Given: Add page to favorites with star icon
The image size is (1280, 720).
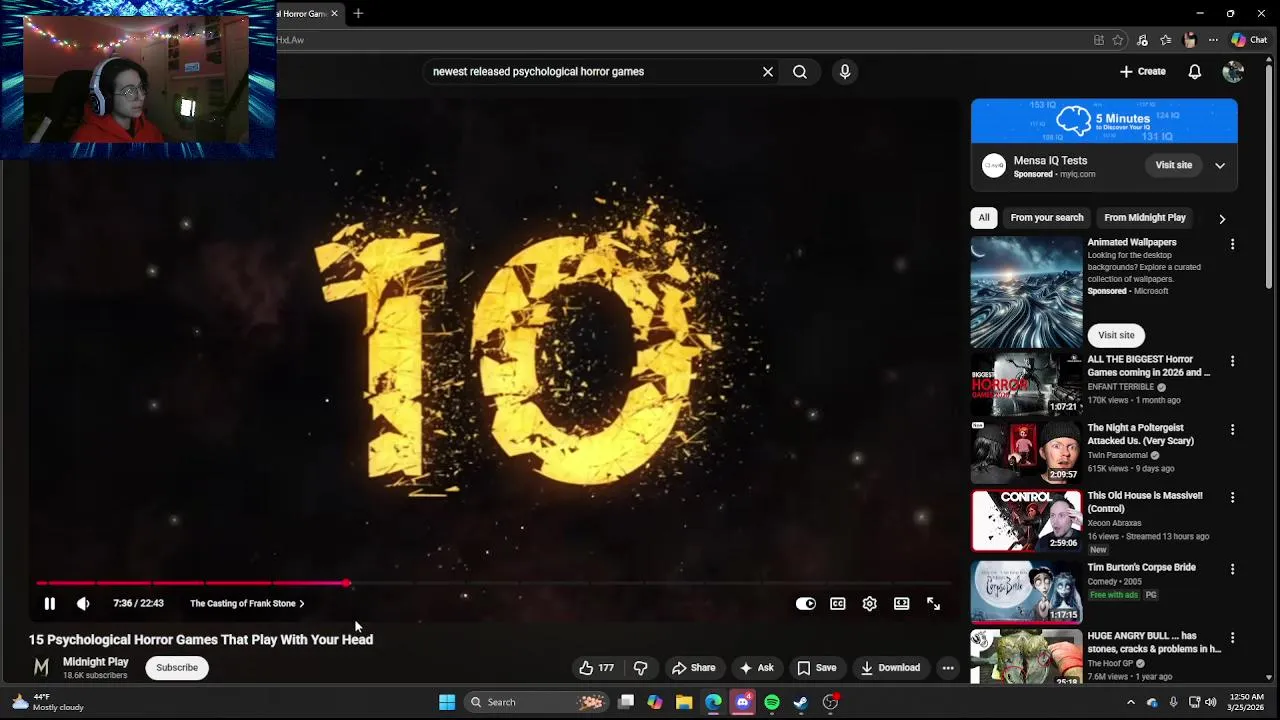Looking at the screenshot, I should [x=1118, y=40].
